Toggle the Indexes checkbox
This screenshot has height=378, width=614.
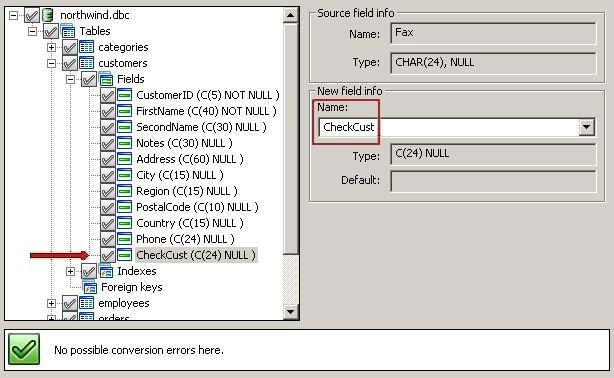tap(88, 271)
